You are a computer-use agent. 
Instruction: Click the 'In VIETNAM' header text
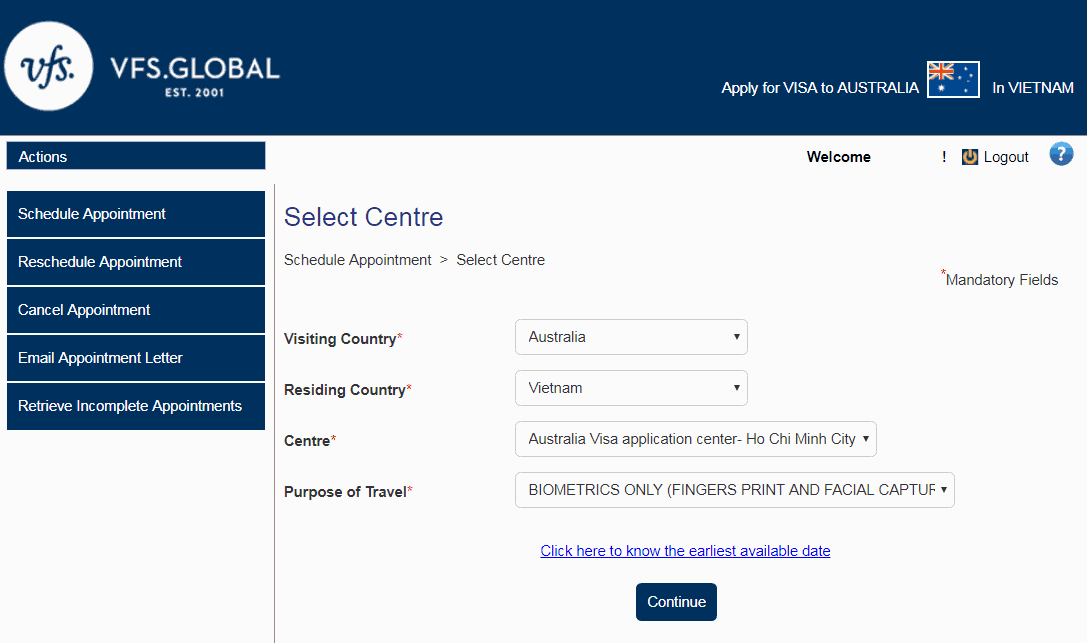(1032, 88)
